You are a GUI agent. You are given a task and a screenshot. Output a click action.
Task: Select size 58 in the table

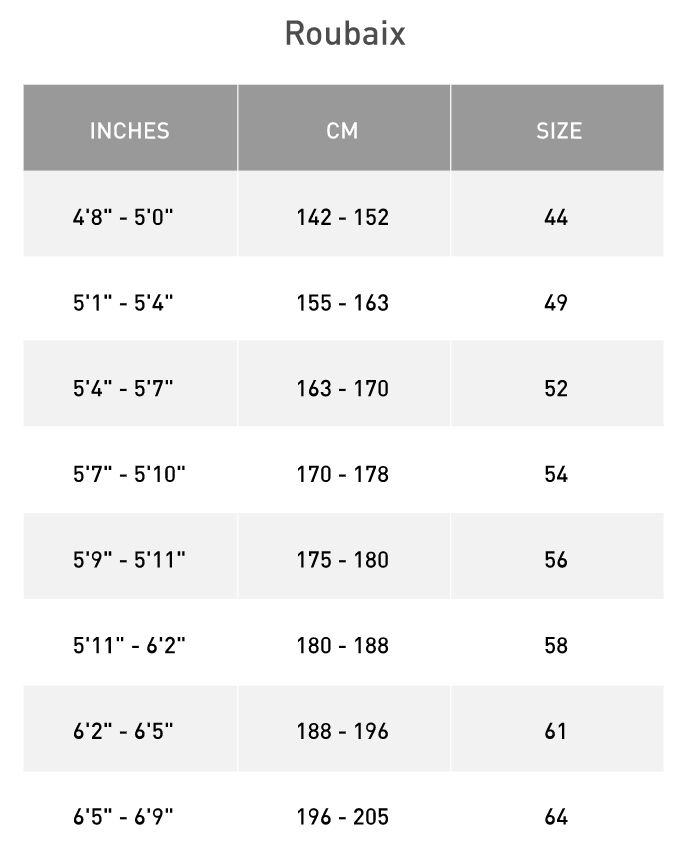[556, 646]
